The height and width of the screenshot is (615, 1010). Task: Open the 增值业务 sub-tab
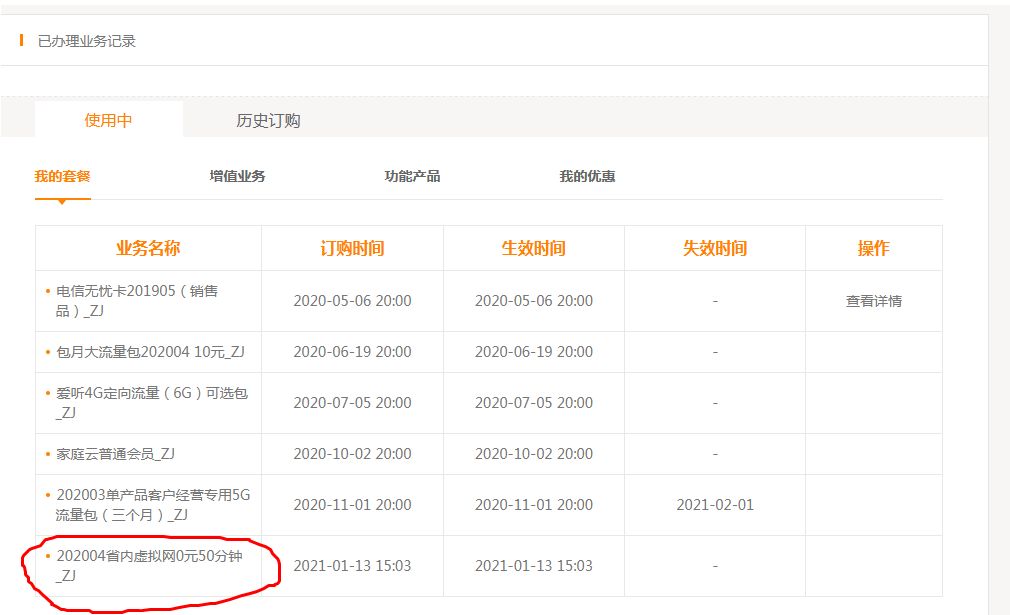(237, 176)
